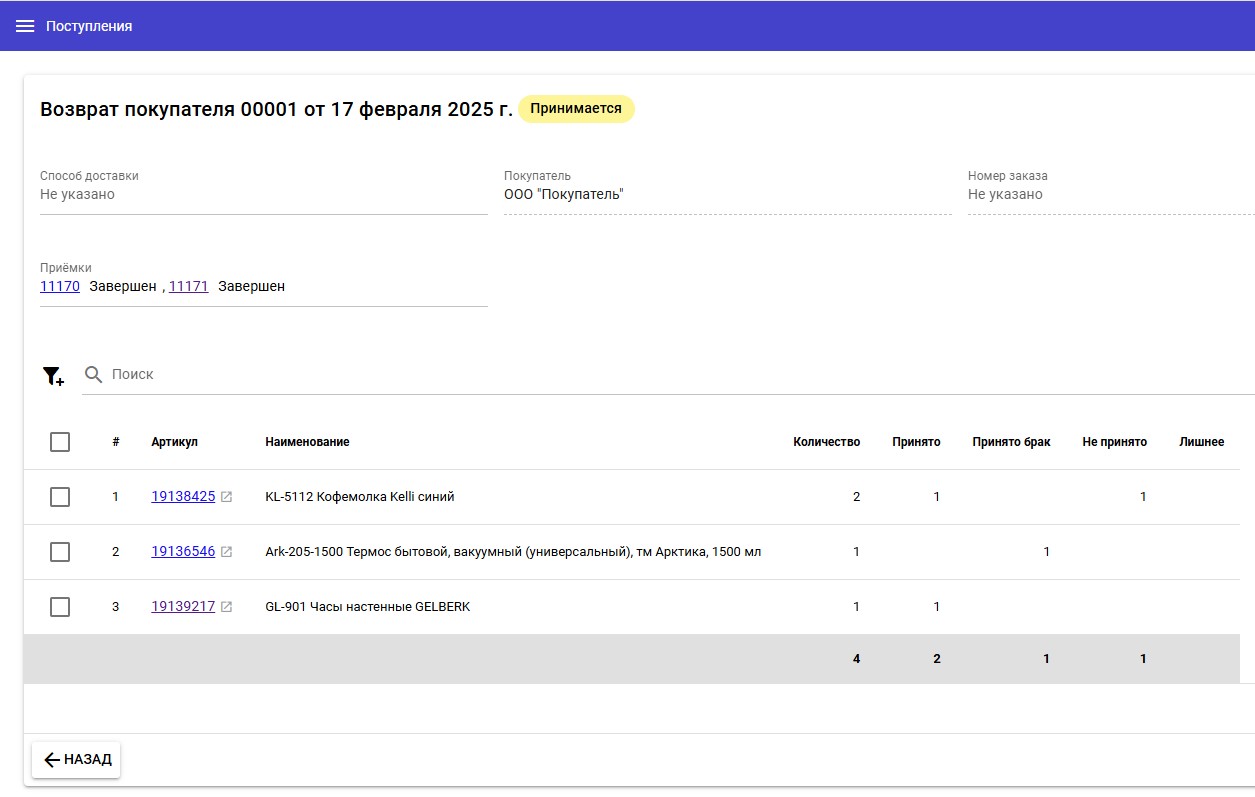Toggle the select-all checkbox in table header
The height and width of the screenshot is (797, 1255).
[x=60, y=442]
